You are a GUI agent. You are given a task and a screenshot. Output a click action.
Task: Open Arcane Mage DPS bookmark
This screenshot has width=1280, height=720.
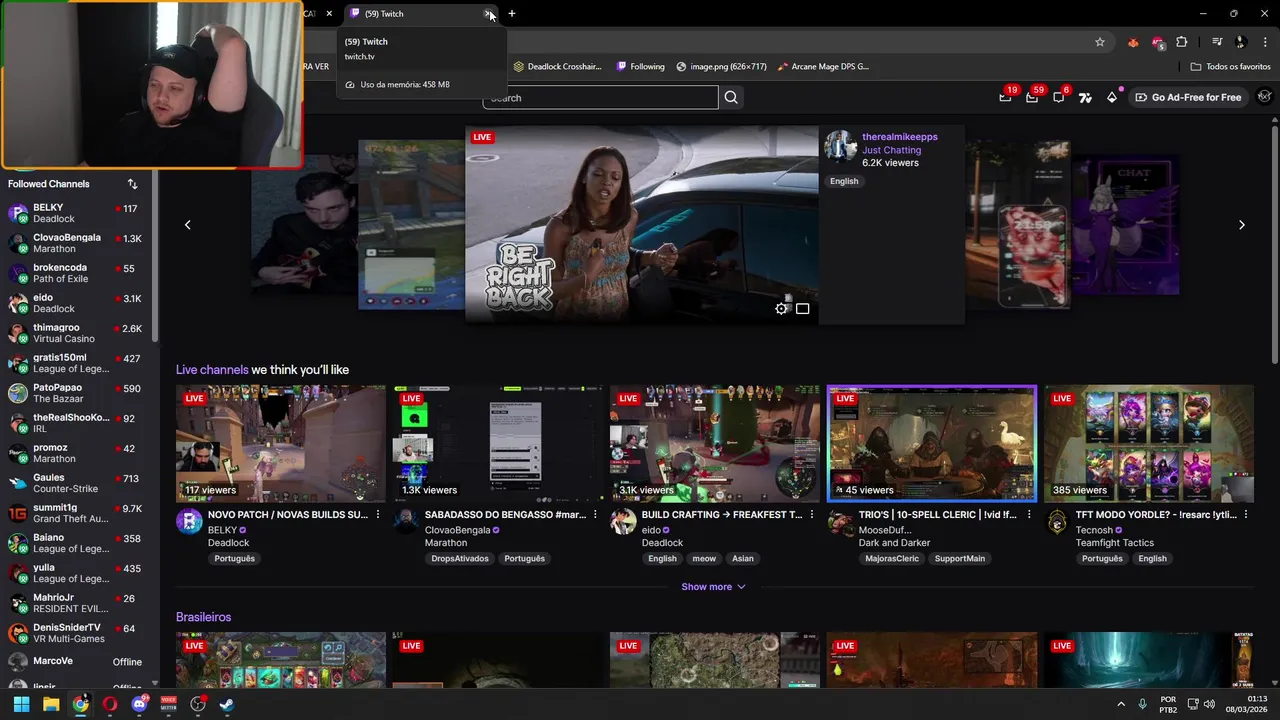pos(822,67)
